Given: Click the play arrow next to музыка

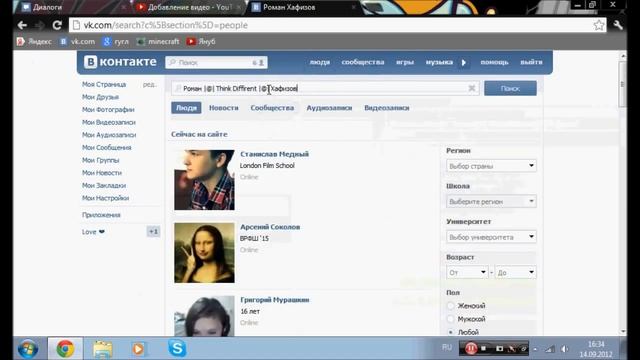Looking at the screenshot, I should coord(464,62).
